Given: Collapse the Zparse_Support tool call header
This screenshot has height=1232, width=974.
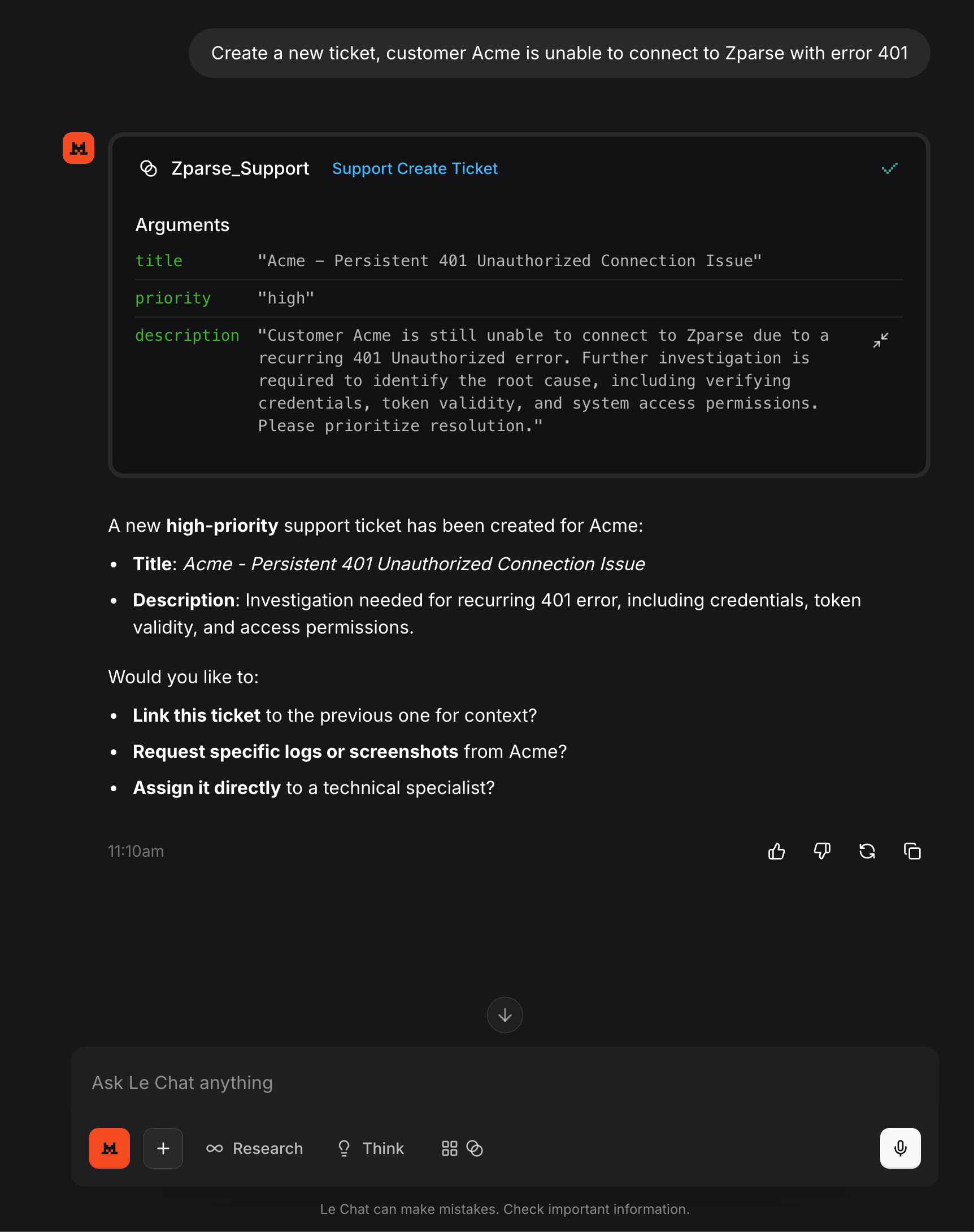Looking at the screenshot, I should pos(240,168).
